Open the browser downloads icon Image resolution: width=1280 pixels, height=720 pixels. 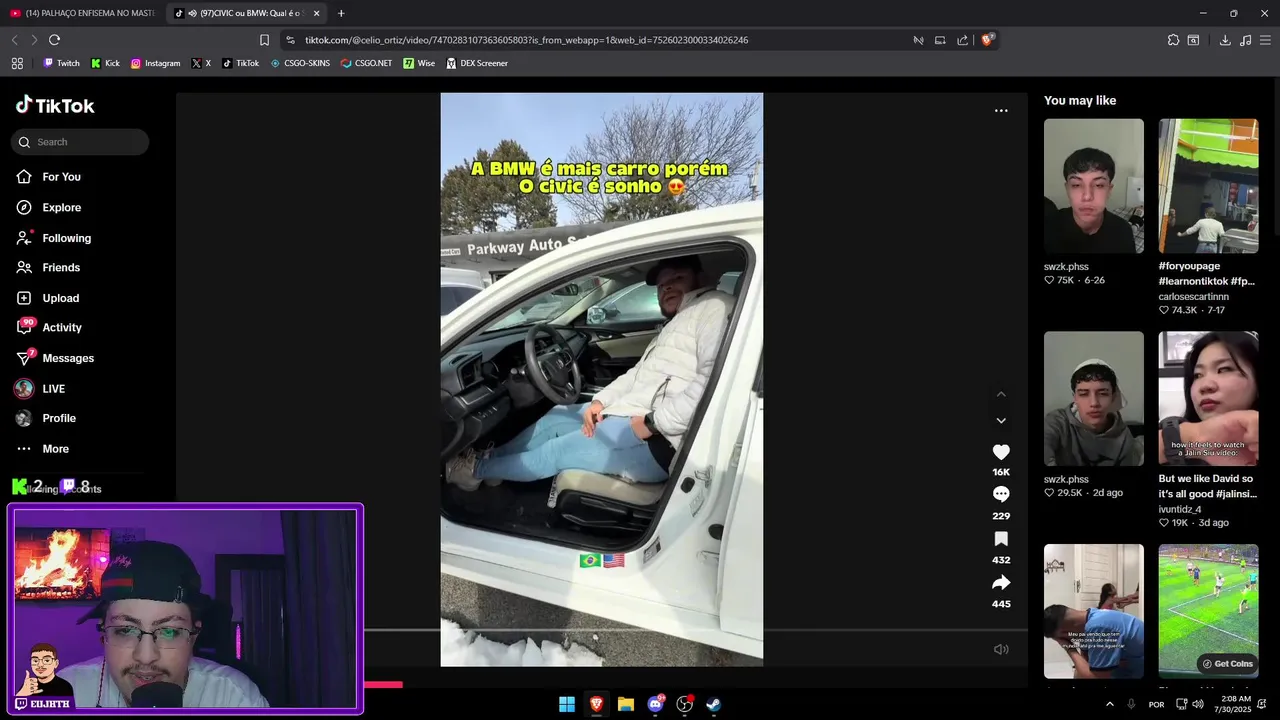point(1225,40)
